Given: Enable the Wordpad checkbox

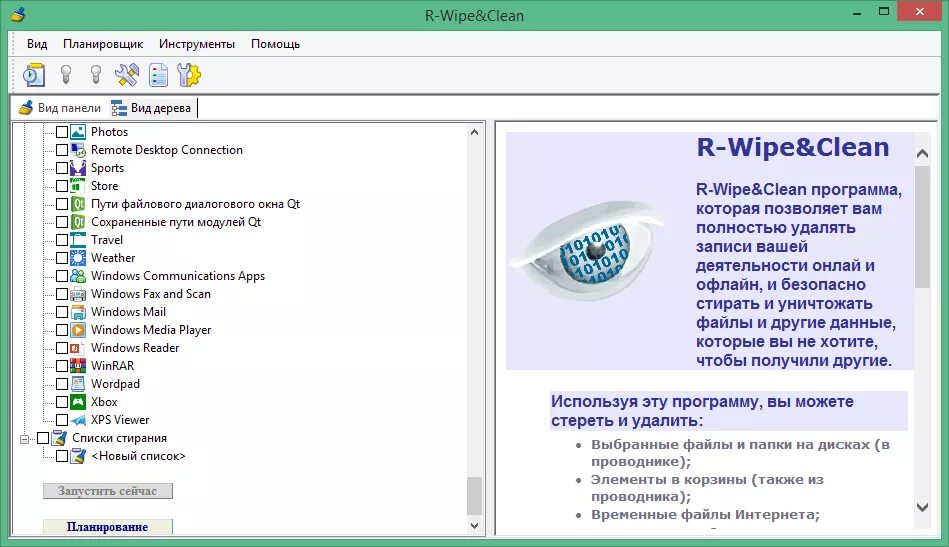Looking at the screenshot, I should click(x=62, y=384).
